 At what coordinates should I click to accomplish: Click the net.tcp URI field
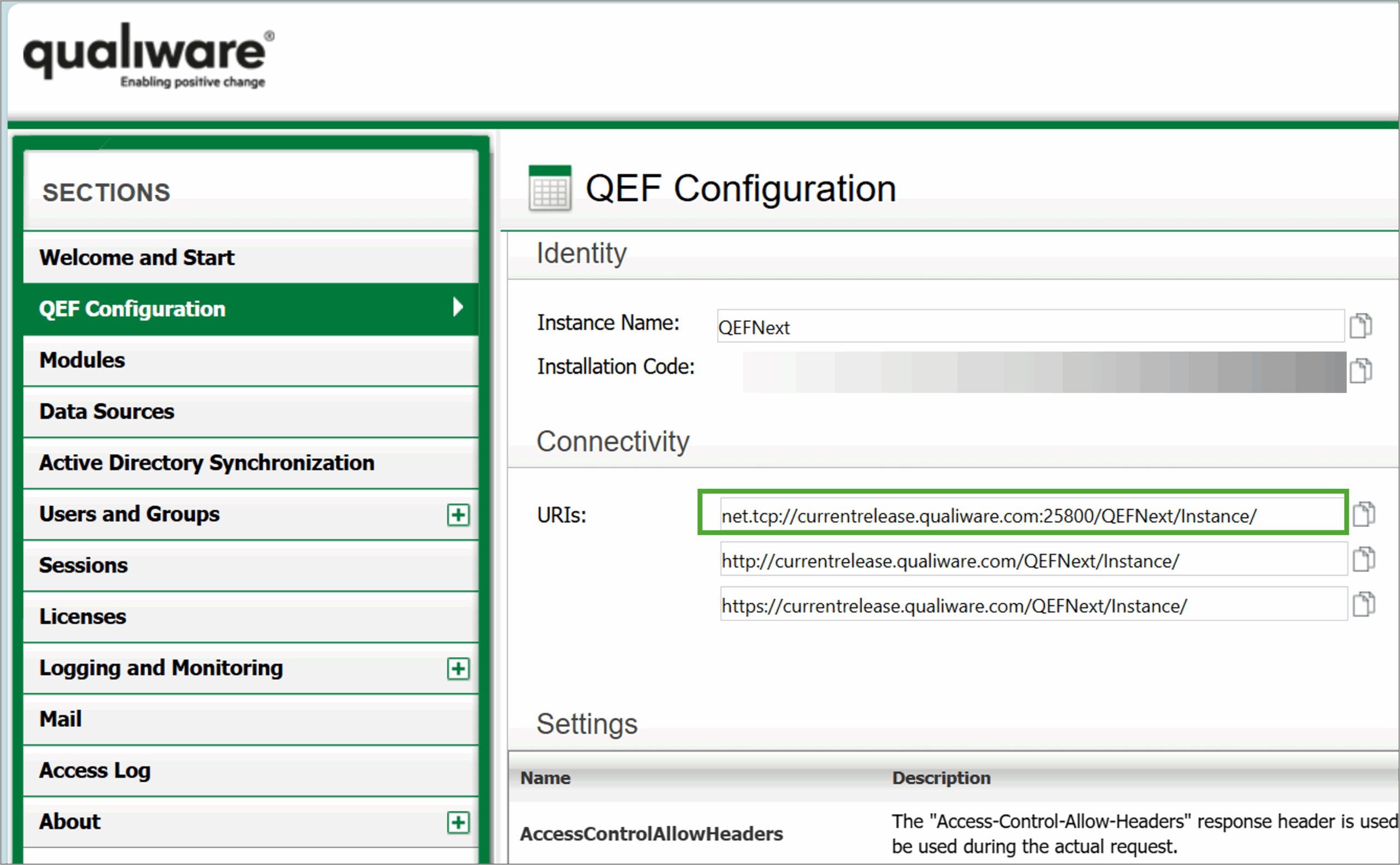[x=1033, y=515]
